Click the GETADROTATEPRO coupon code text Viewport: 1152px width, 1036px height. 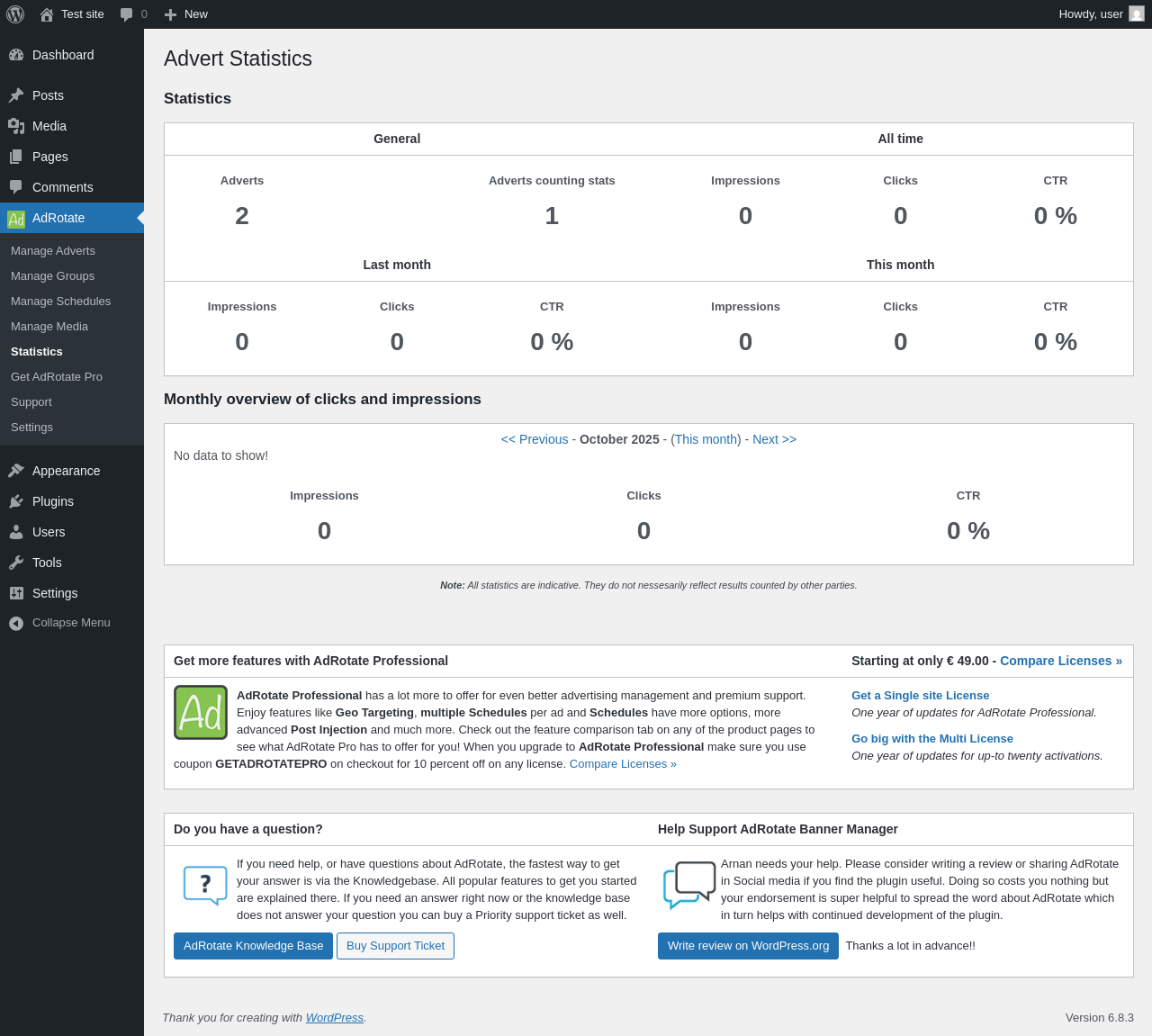[271, 764]
